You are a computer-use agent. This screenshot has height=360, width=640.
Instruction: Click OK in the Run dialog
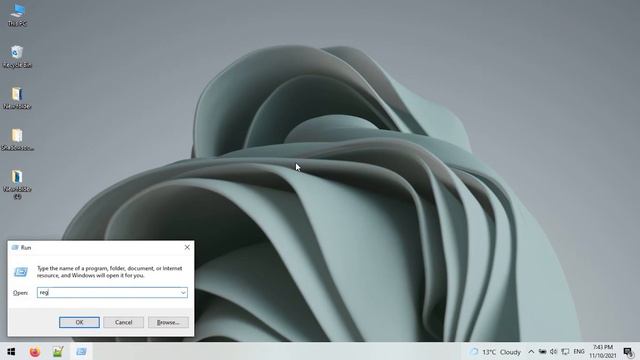pyautogui.click(x=79, y=322)
